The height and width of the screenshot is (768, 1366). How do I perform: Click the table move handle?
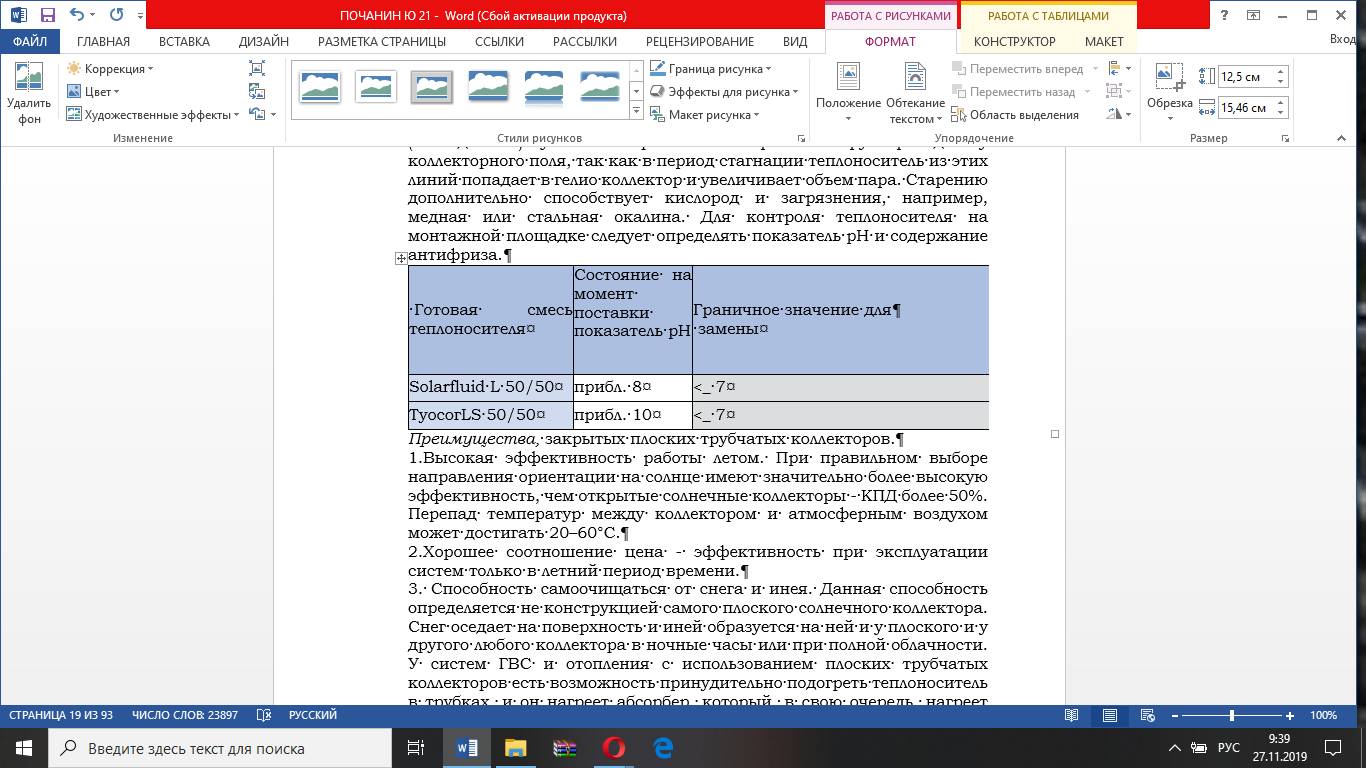pyautogui.click(x=401, y=258)
